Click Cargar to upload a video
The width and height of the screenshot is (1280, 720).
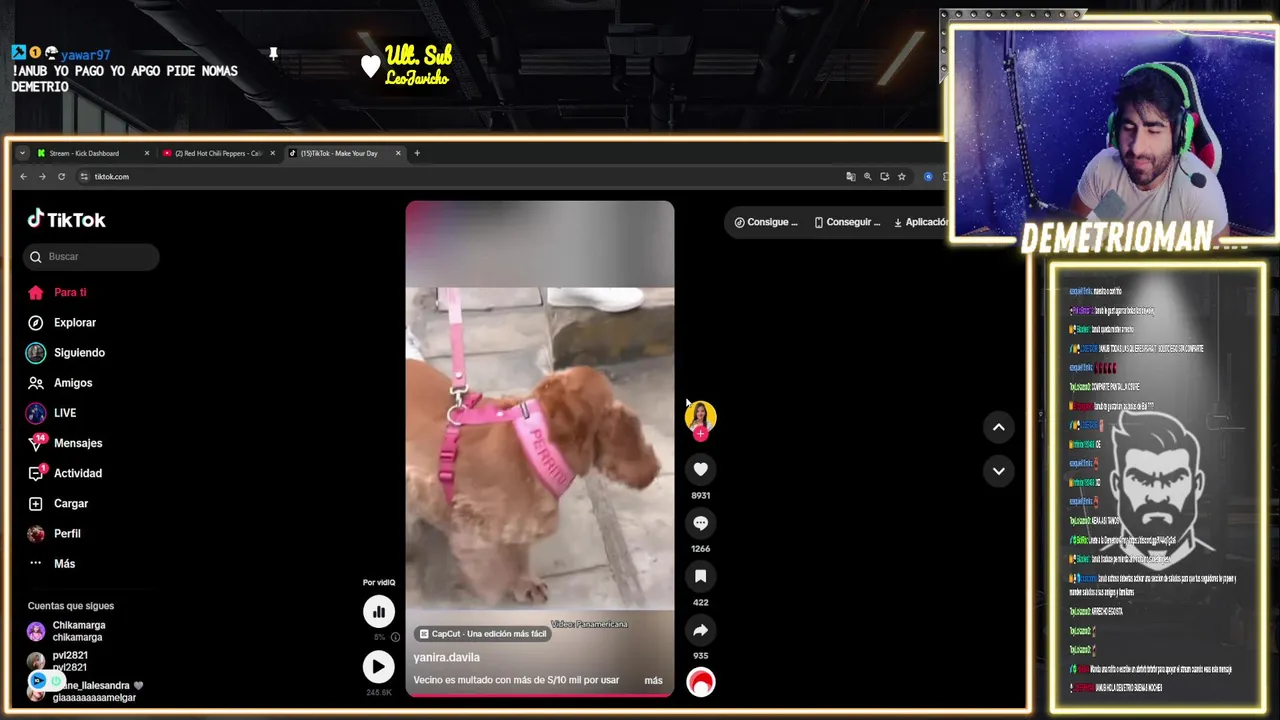[x=71, y=503]
